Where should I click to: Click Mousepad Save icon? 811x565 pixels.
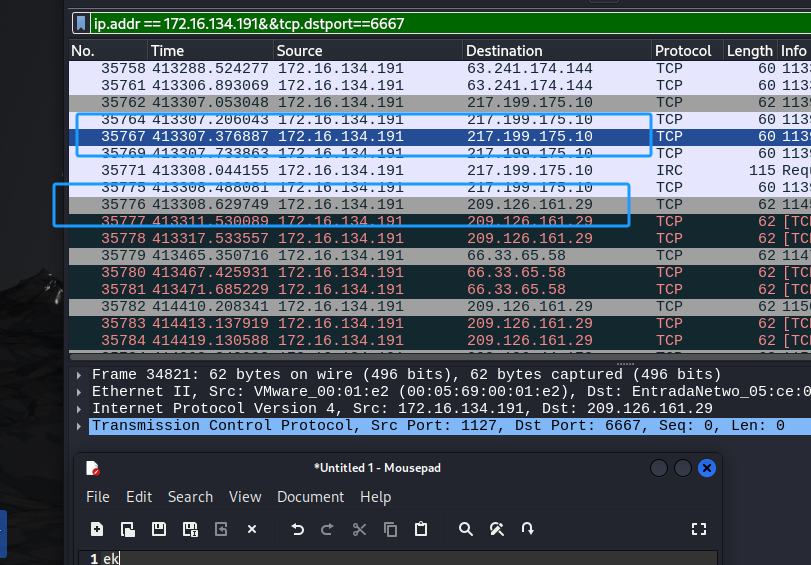tap(159, 529)
